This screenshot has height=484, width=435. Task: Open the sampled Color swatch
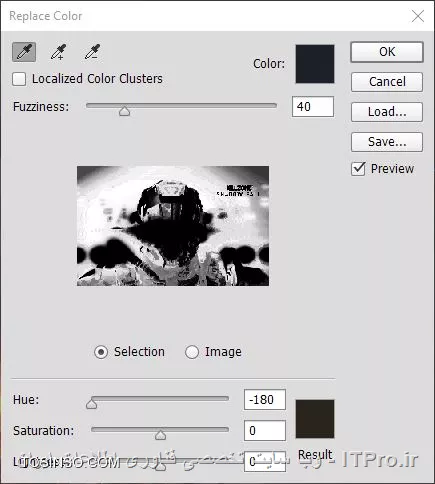point(315,64)
